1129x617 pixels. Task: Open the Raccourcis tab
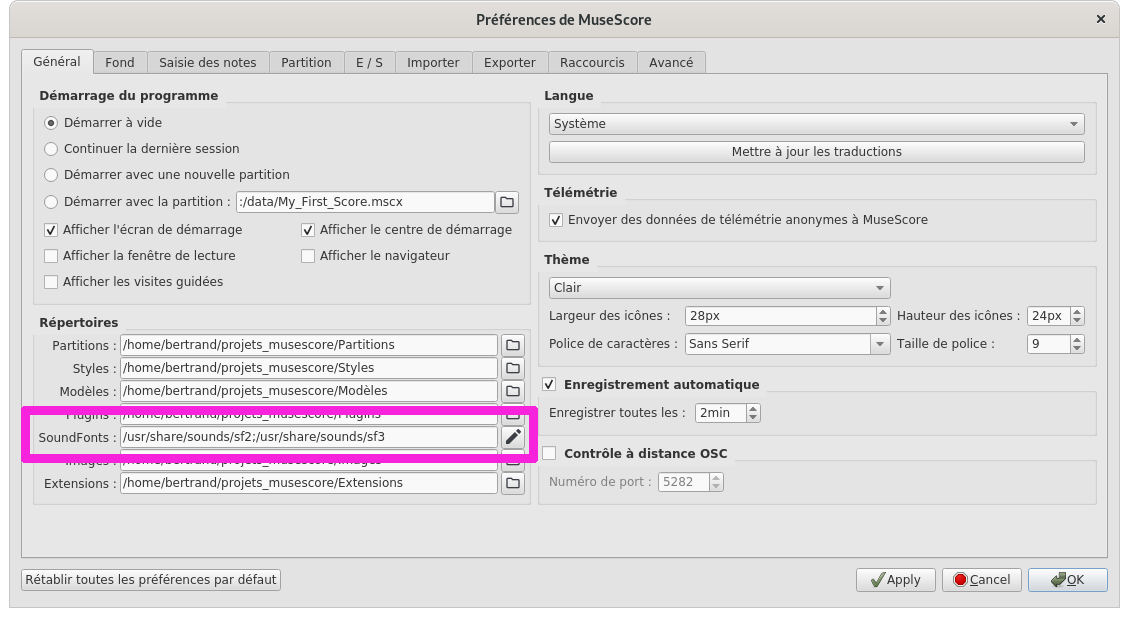pos(592,62)
